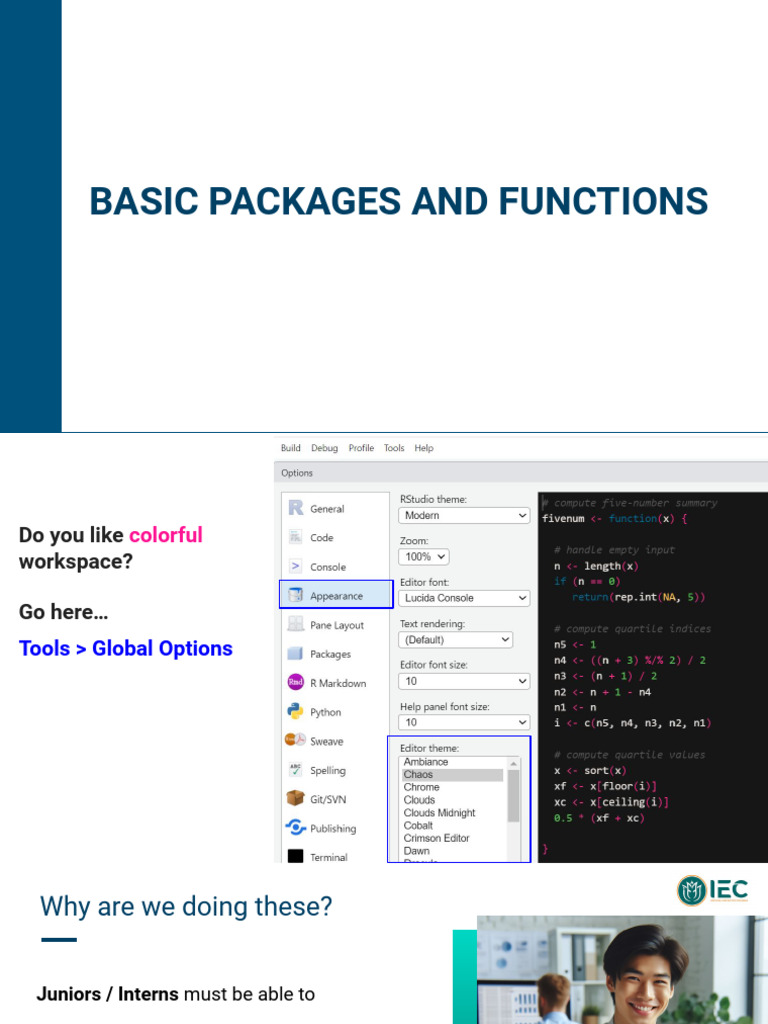The width and height of the screenshot is (768, 1024).
Task: Open the Help menu
Action: pyautogui.click(x=424, y=448)
